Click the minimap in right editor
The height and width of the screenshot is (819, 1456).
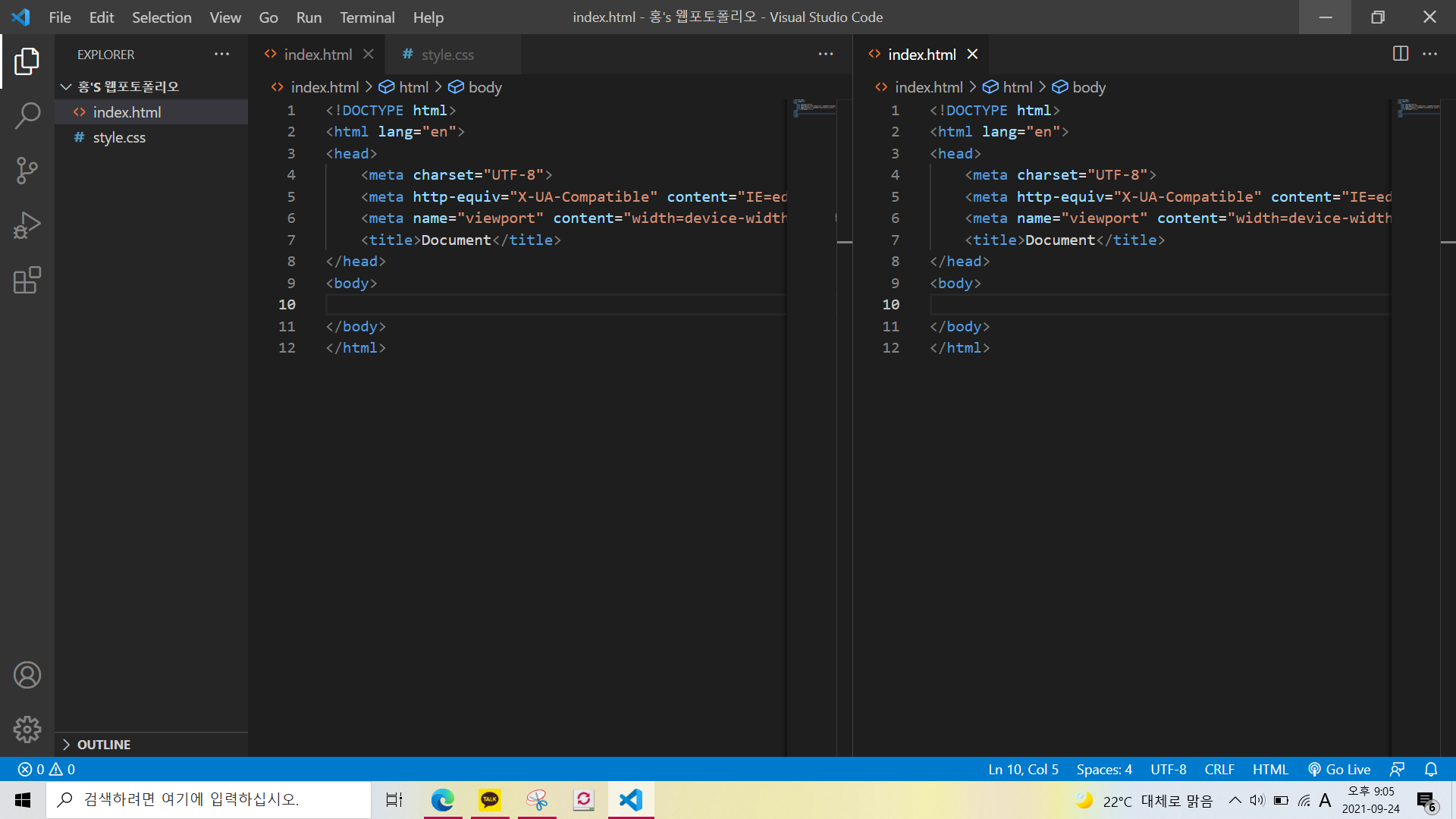[1417, 108]
